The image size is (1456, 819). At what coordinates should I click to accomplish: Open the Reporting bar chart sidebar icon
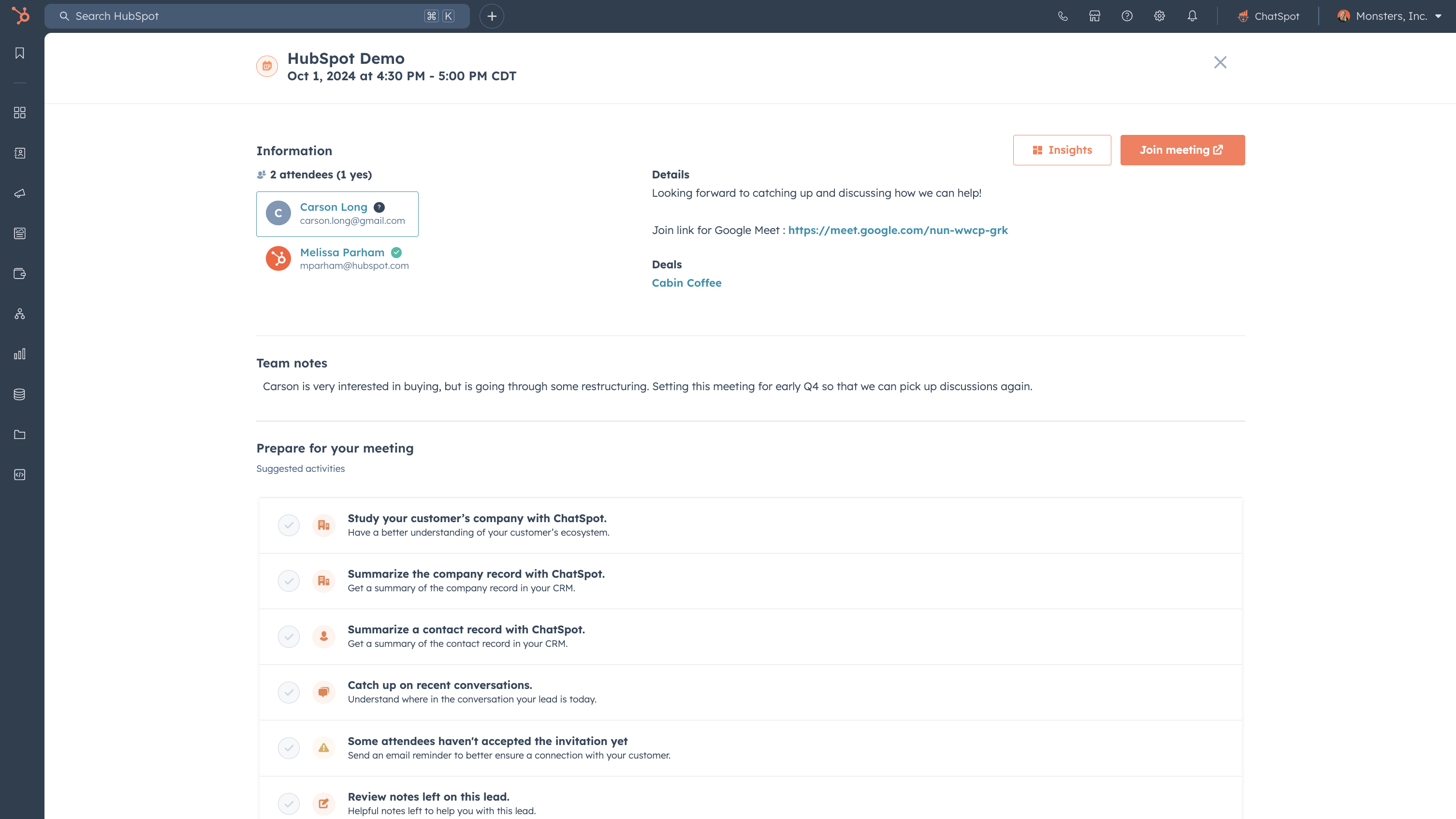[20, 354]
